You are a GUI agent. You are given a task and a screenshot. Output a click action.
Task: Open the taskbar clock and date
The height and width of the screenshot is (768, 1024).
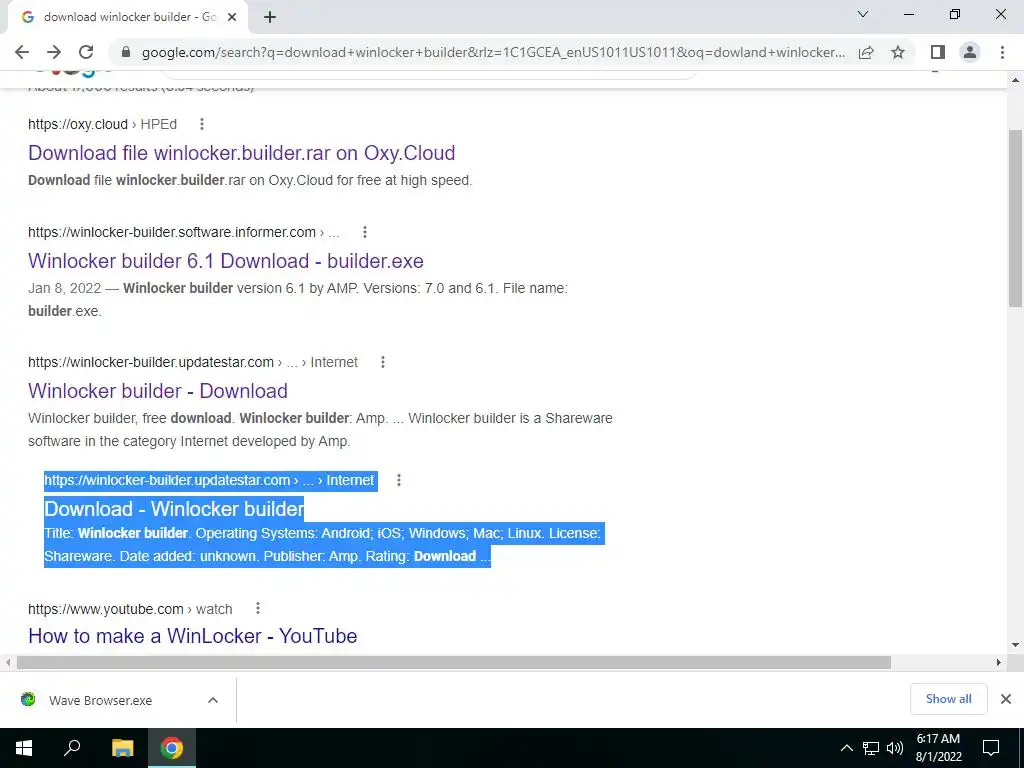point(938,748)
